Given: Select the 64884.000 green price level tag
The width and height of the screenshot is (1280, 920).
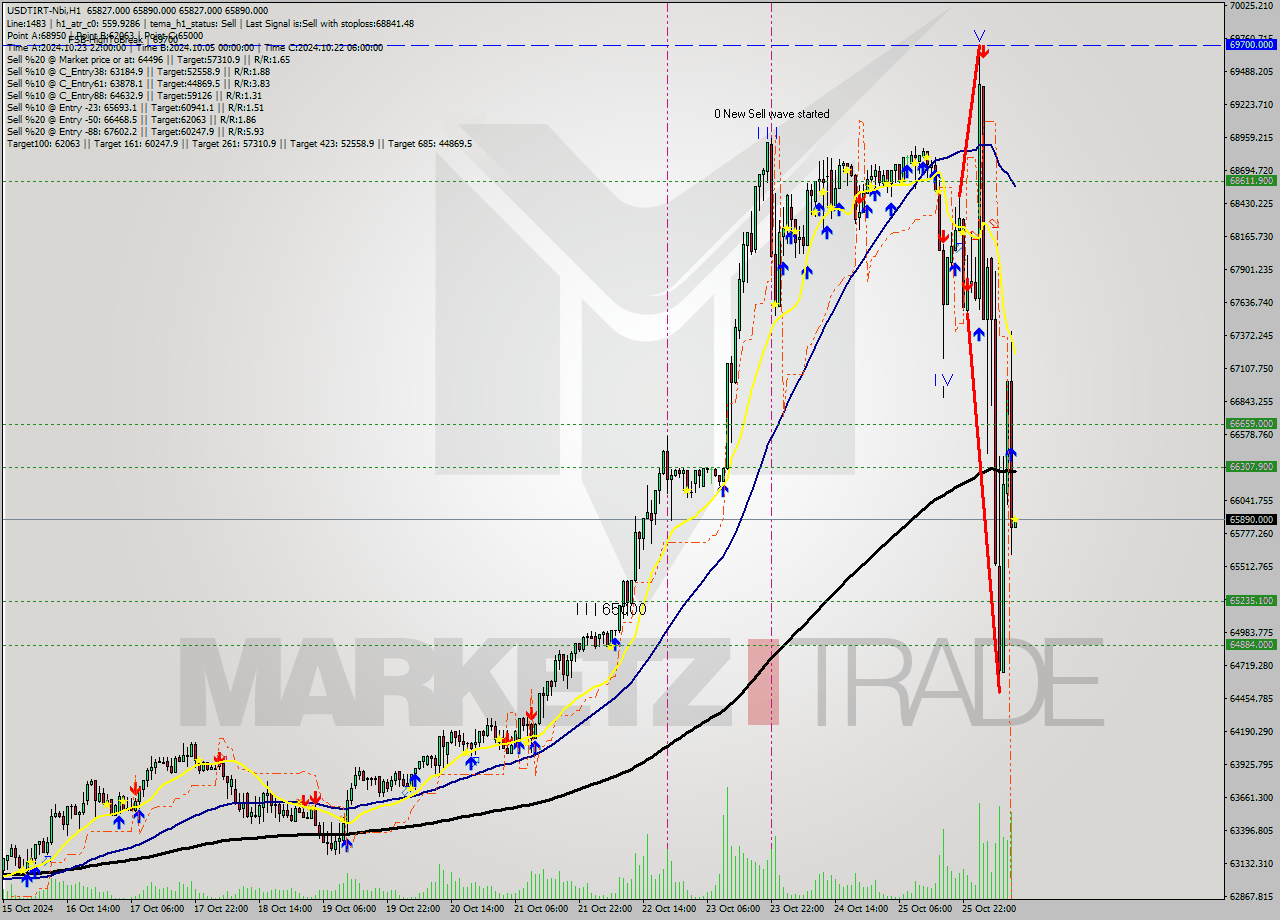Looking at the screenshot, I should tap(1251, 645).
